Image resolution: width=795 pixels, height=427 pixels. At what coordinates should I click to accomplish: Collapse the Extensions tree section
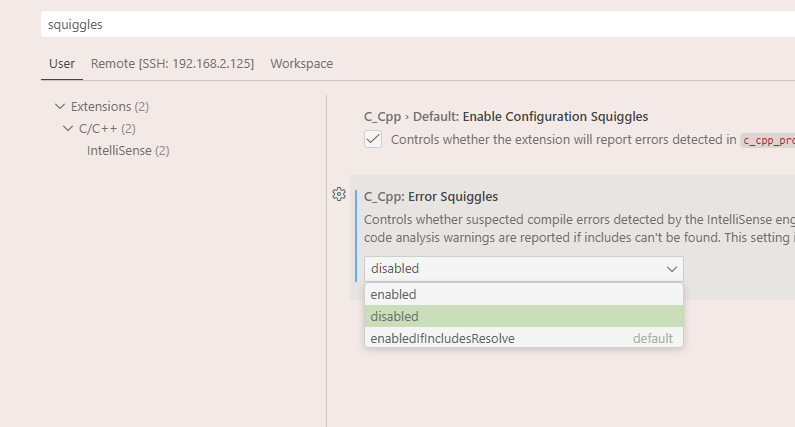point(61,106)
